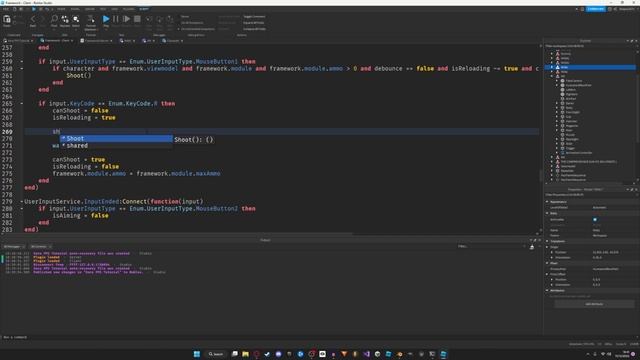Expand the FakeCamera node in Explorer
The height and width of the screenshot is (360, 640).
pyautogui.click(x=557, y=81)
